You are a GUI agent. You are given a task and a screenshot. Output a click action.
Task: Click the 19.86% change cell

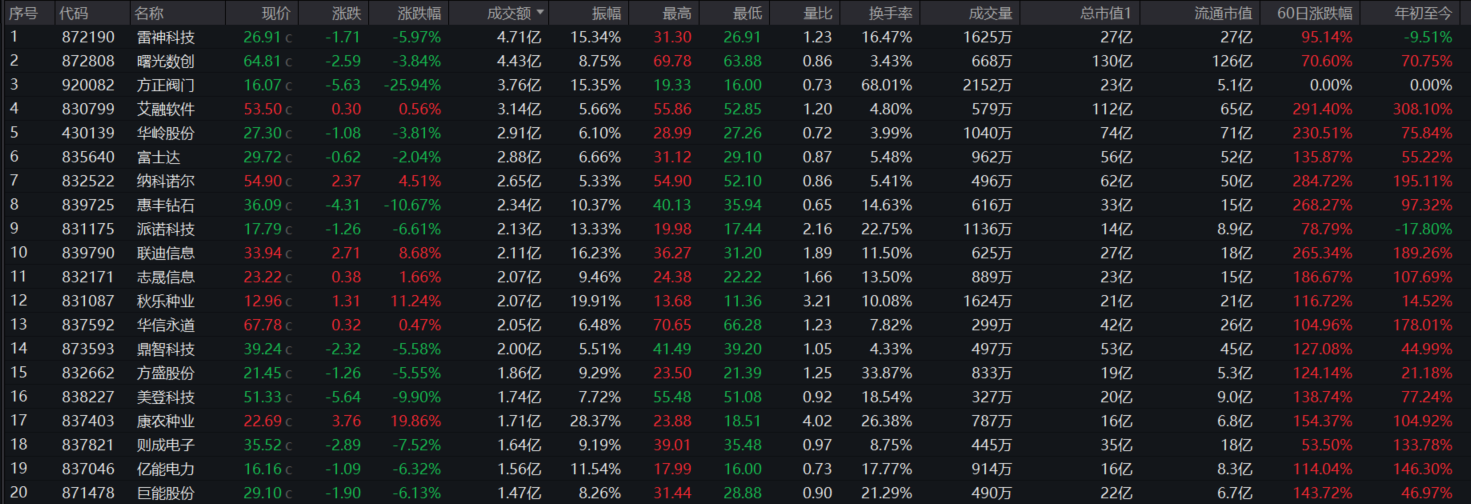(x=415, y=421)
